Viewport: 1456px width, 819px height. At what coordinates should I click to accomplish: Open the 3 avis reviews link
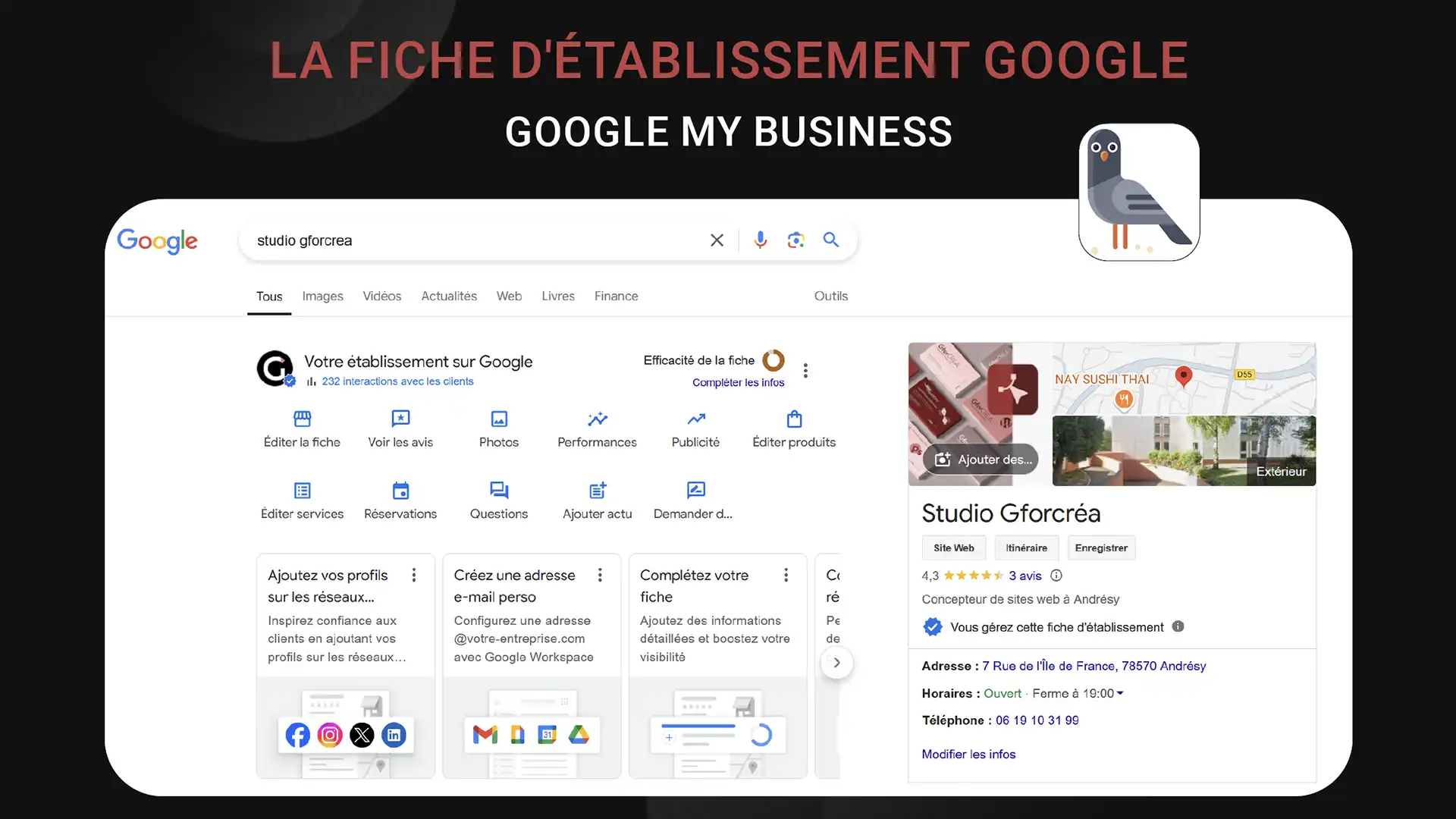(1025, 576)
